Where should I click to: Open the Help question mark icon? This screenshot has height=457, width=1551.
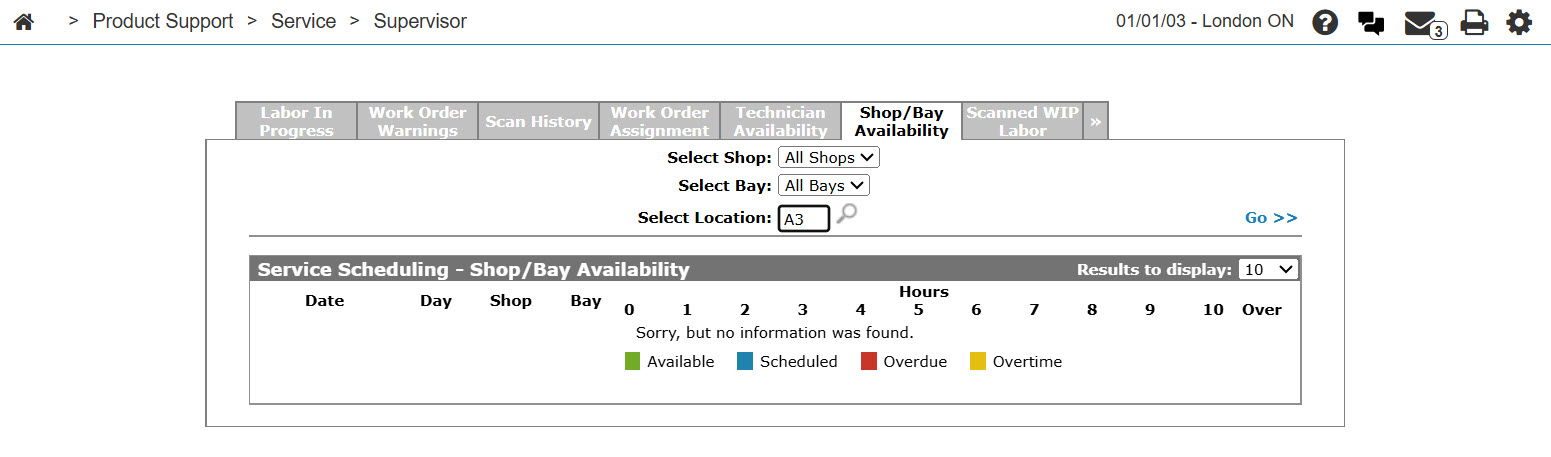(1325, 22)
